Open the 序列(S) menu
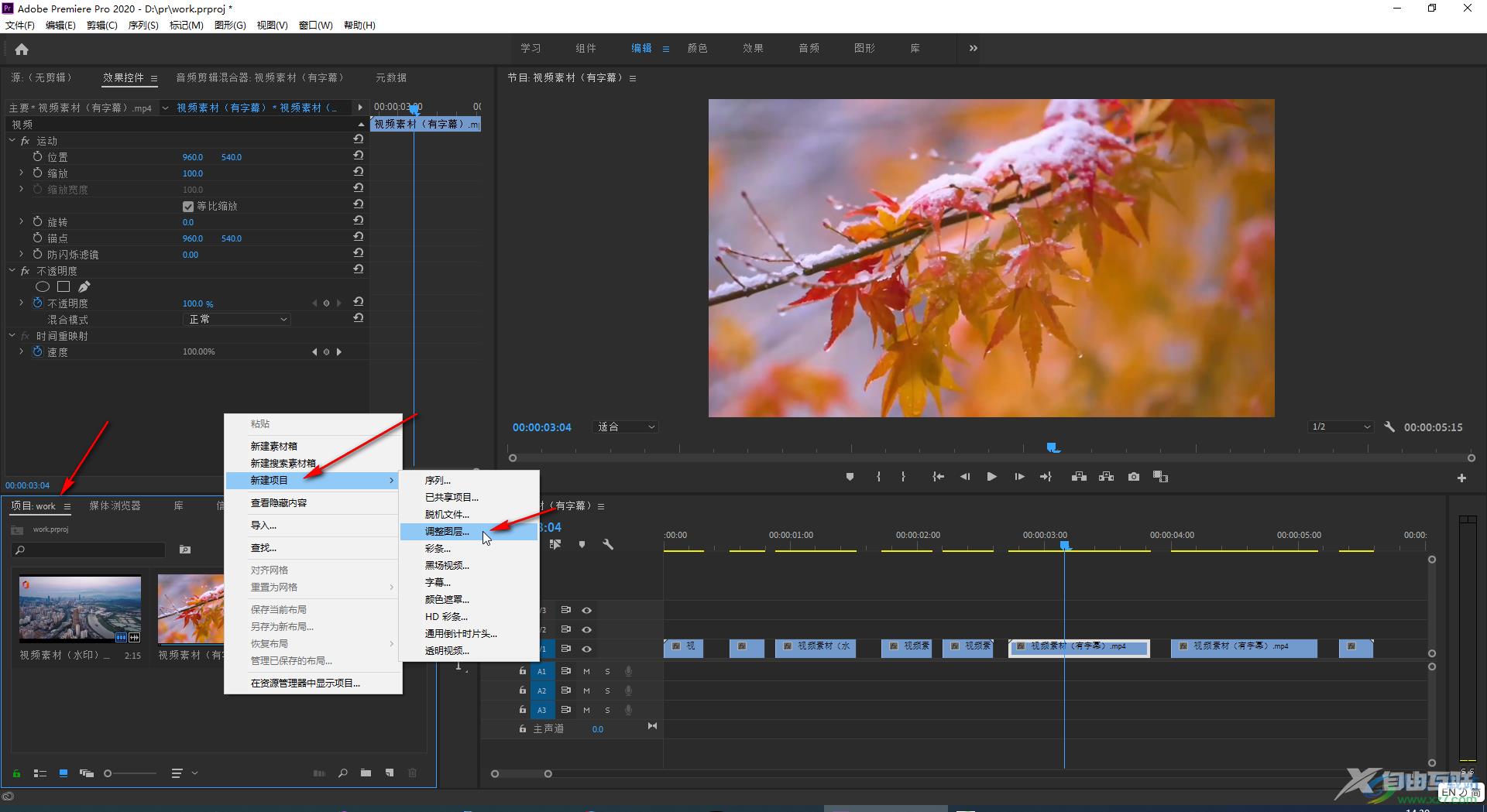This screenshot has height=812, width=1487. pos(143,26)
